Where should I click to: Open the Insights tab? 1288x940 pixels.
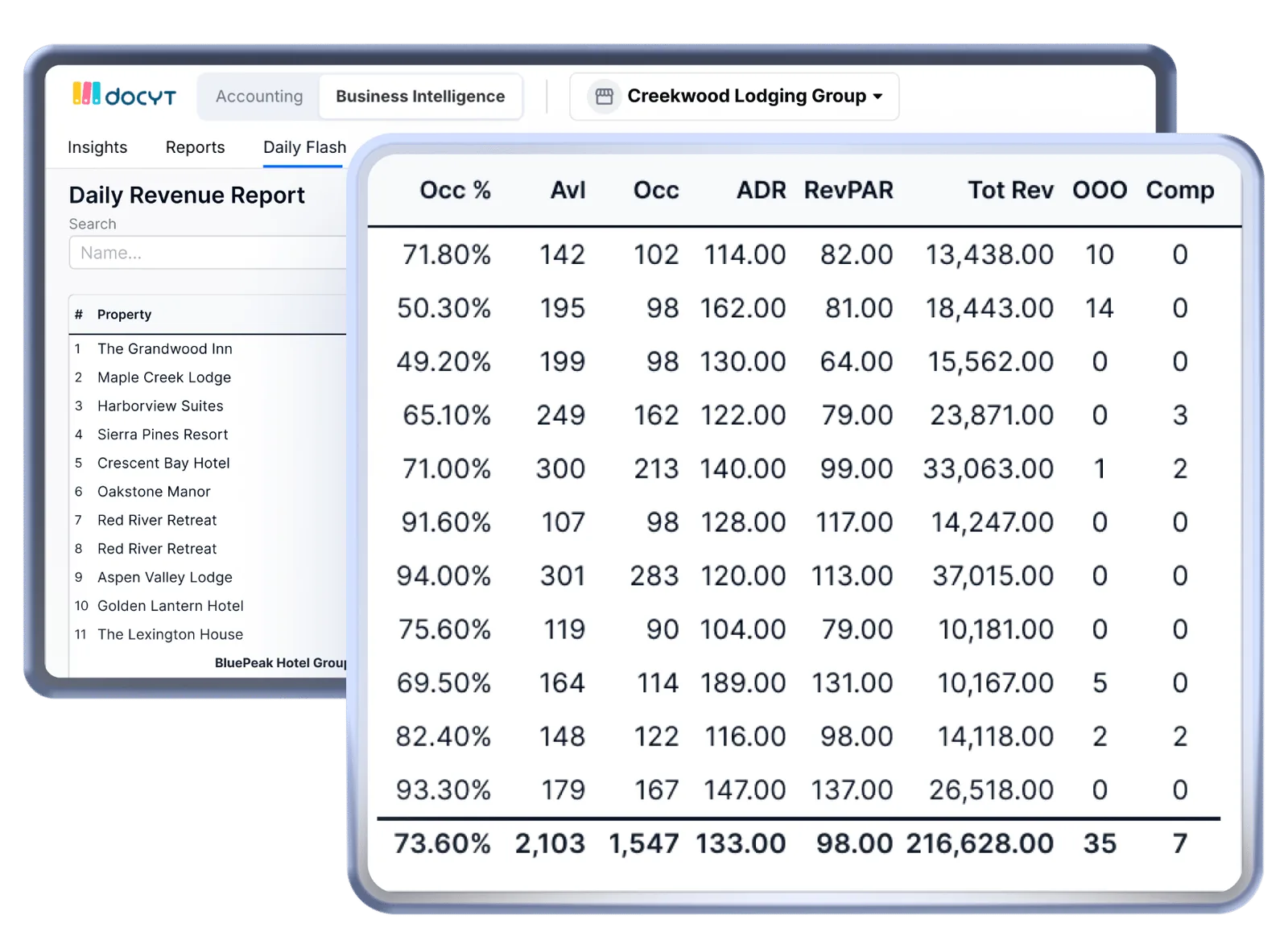(x=97, y=147)
